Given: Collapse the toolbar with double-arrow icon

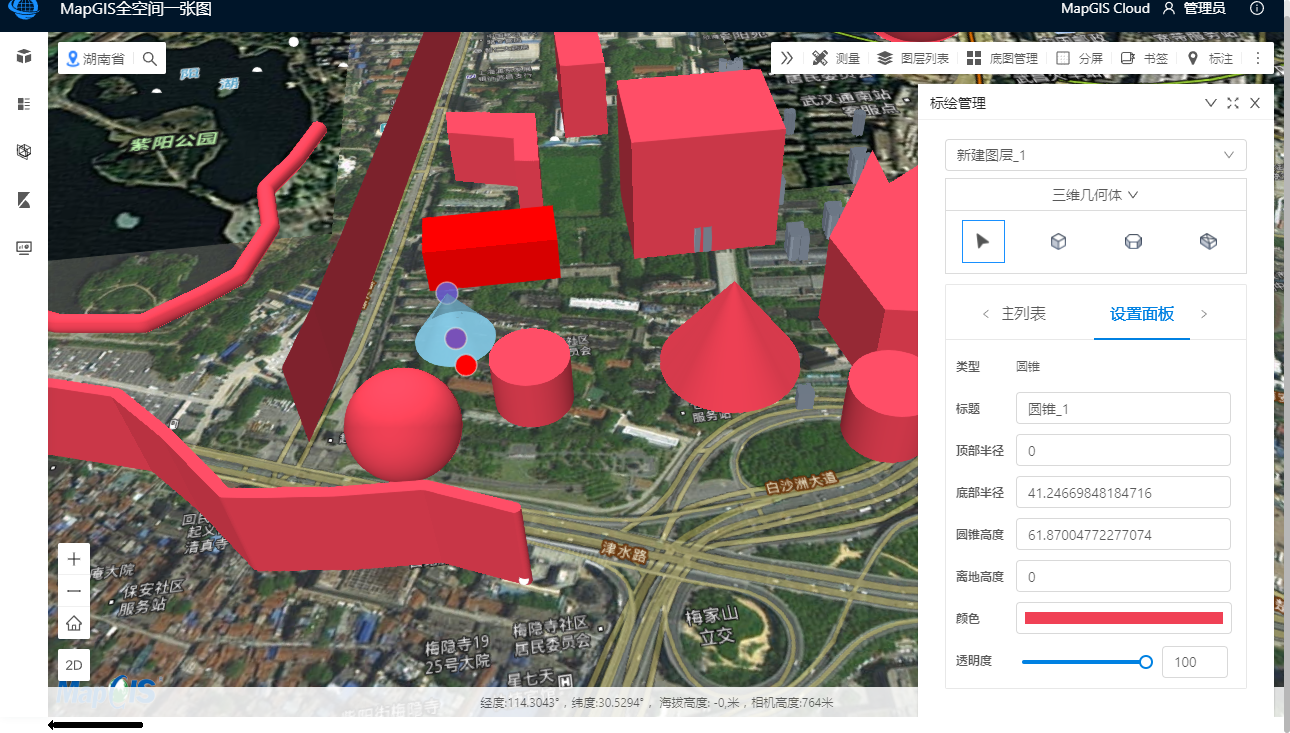Looking at the screenshot, I should click(x=787, y=58).
